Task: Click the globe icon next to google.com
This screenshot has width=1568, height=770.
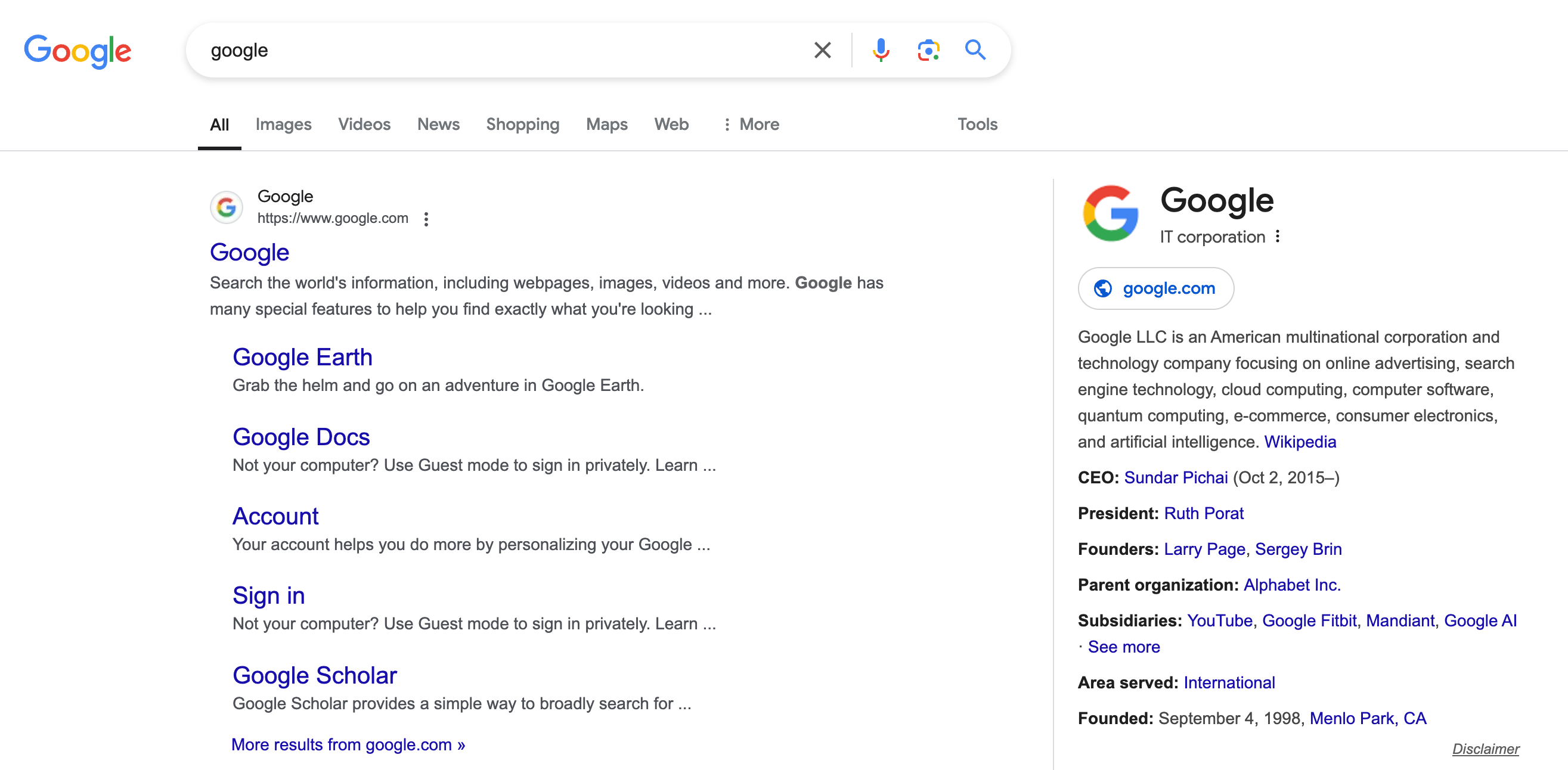Action: click(1102, 289)
